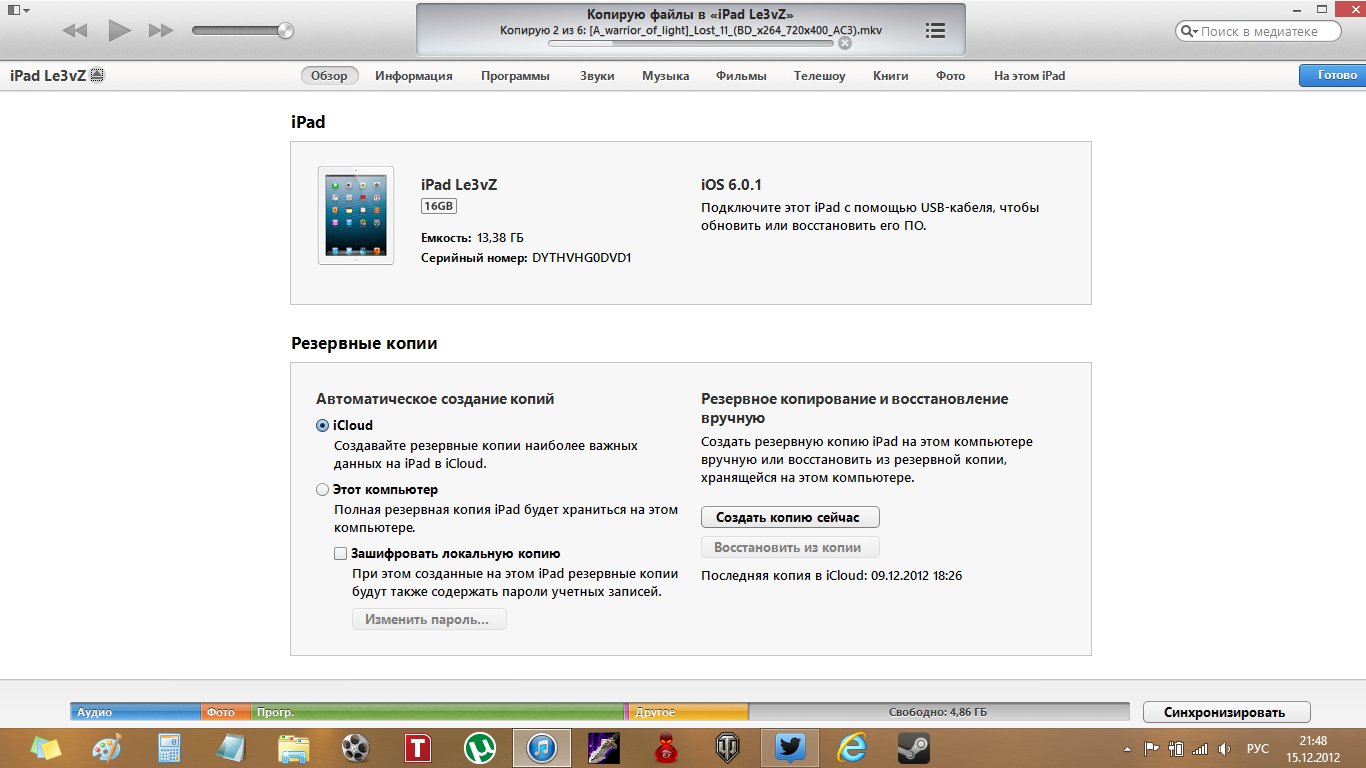
Task: Open the search magnifier dropdown
Action: point(1190,31)
